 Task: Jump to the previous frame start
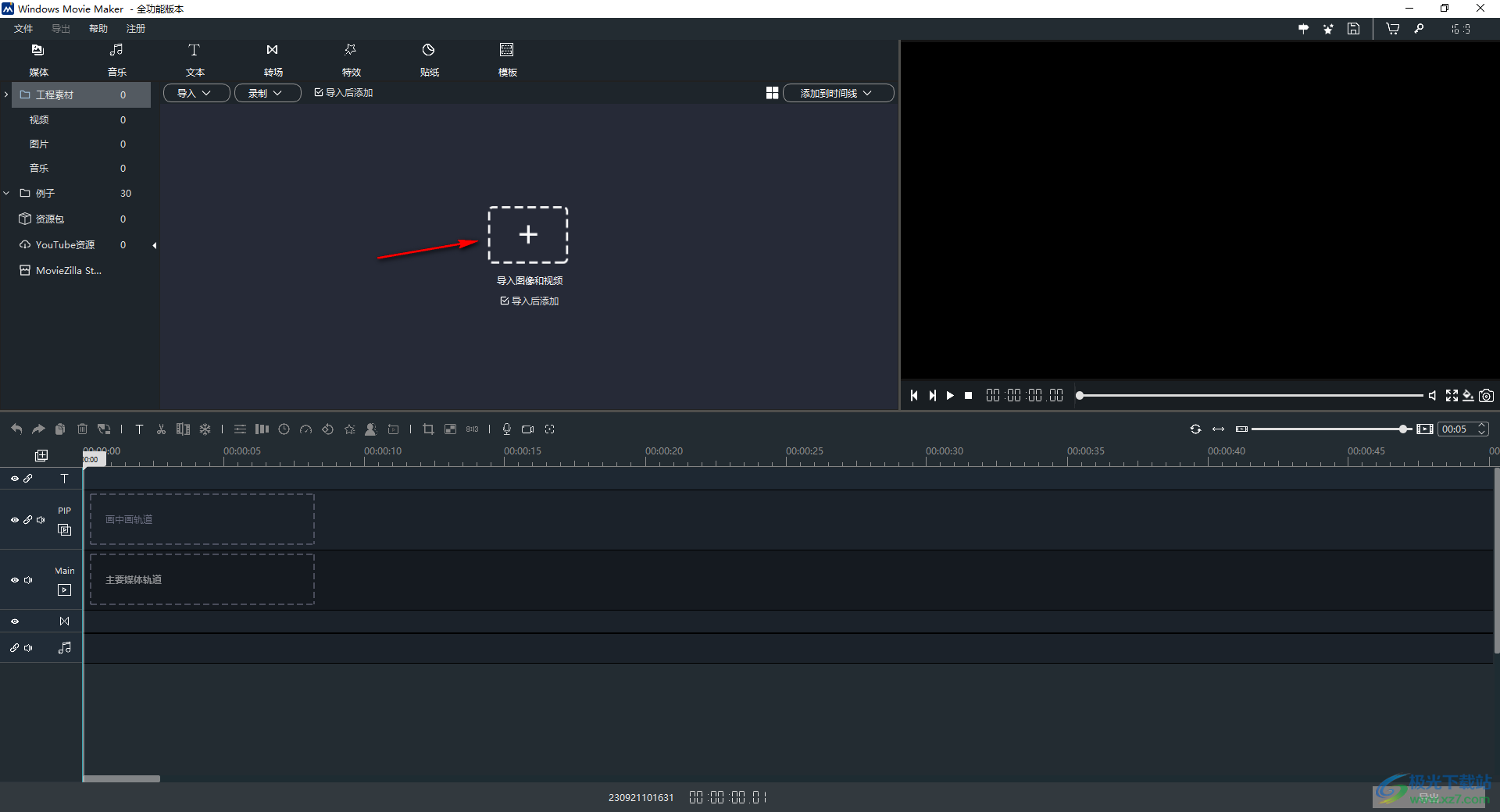pyautogui.click(x=914, y=396)
